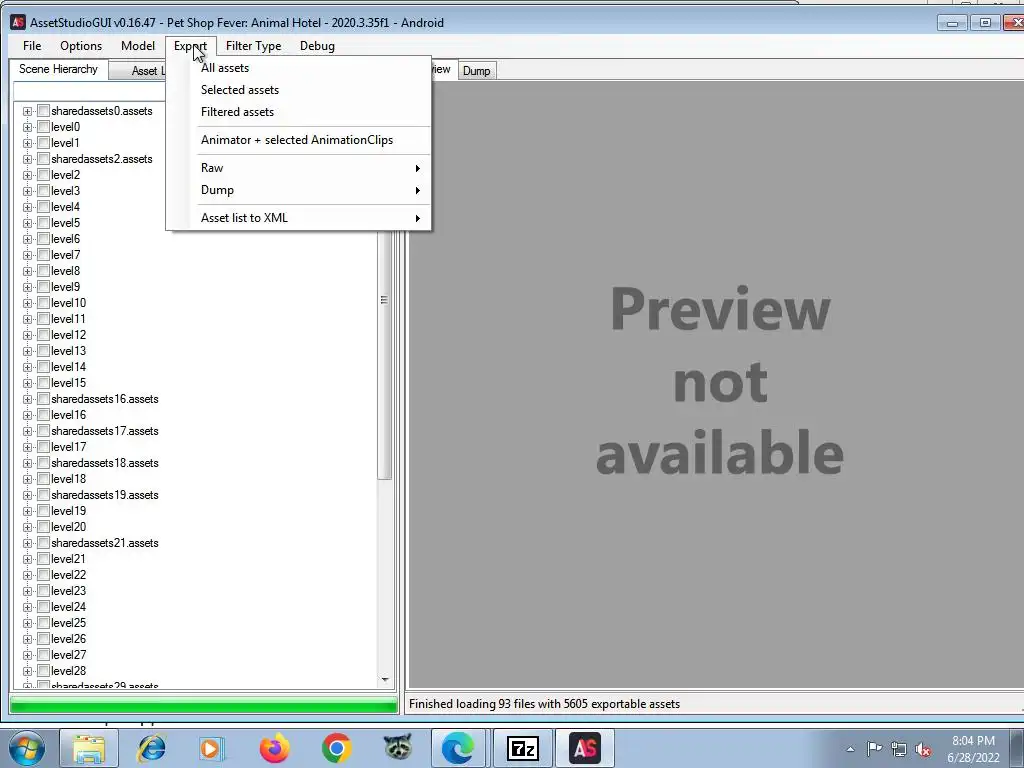Screen dimensions: 1024x768
Task: Expand the level7 node
Action: 27,255
